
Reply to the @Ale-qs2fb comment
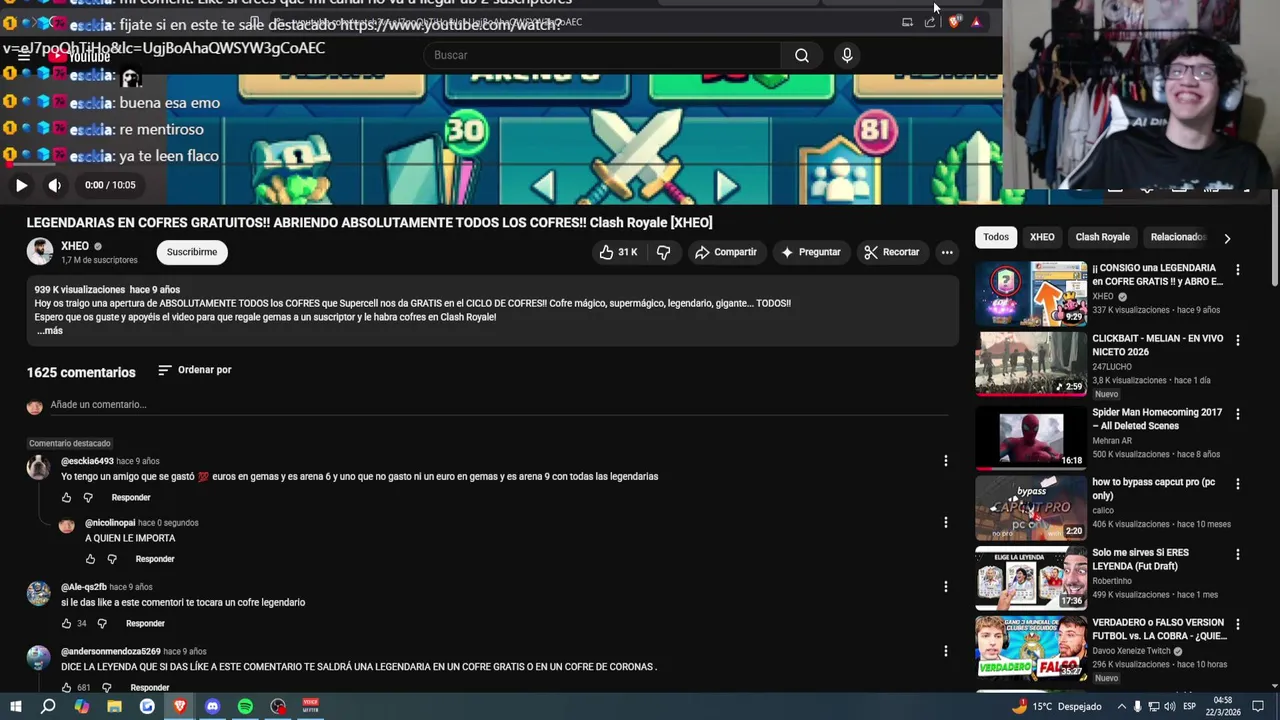coord(145,624)
